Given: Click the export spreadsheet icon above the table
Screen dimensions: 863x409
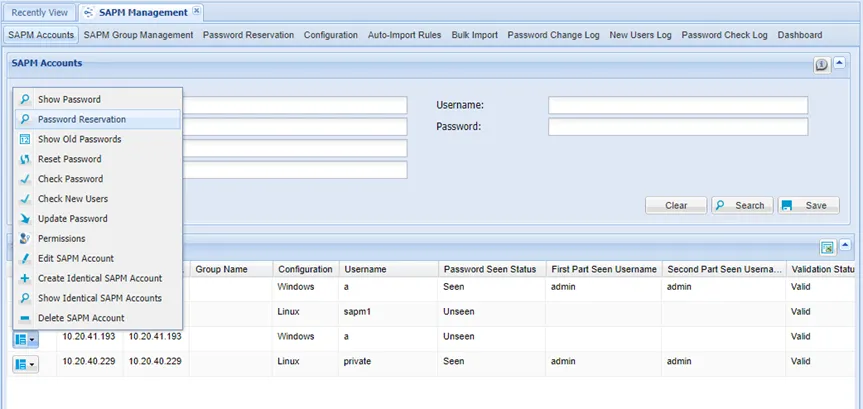Looking at the screenshot, I should coord(827,248).
